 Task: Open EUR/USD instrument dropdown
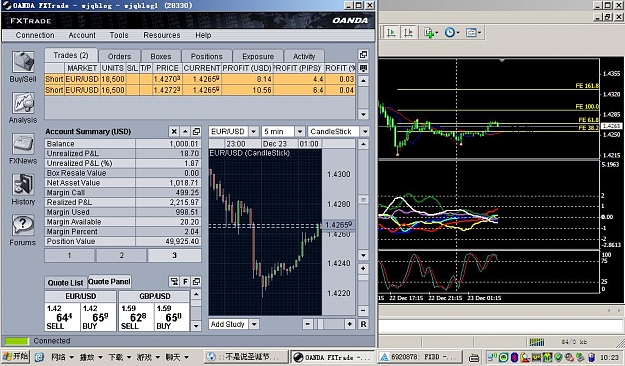[x=253, y=132]
